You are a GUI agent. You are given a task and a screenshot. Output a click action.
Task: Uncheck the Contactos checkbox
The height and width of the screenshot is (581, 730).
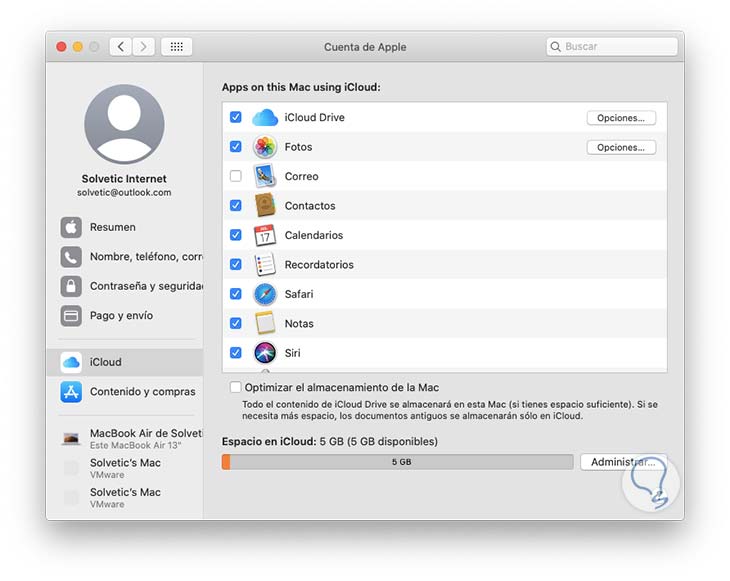click(x=236, y=205)
